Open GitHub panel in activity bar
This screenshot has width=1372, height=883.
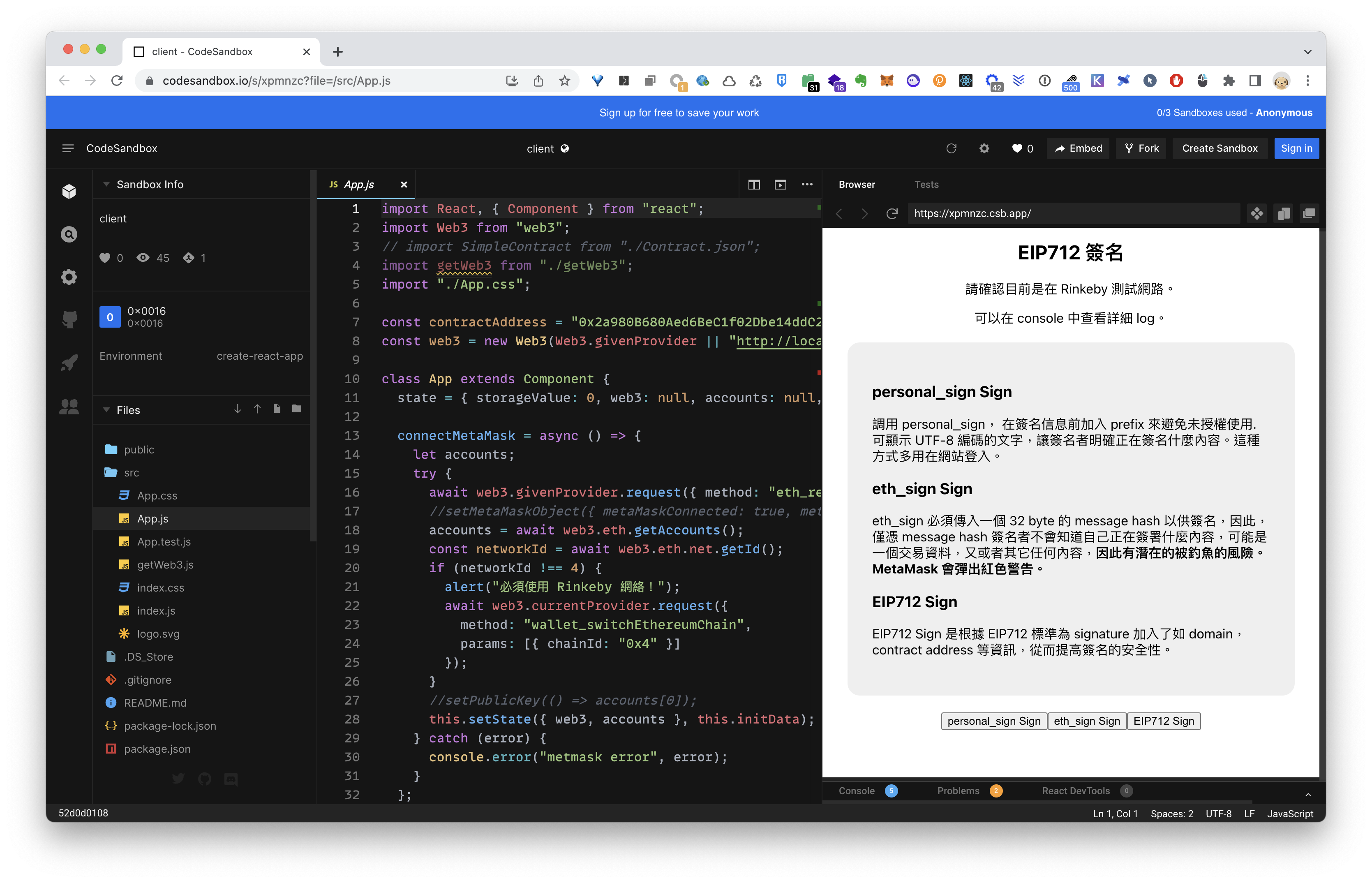click(69, 319)
